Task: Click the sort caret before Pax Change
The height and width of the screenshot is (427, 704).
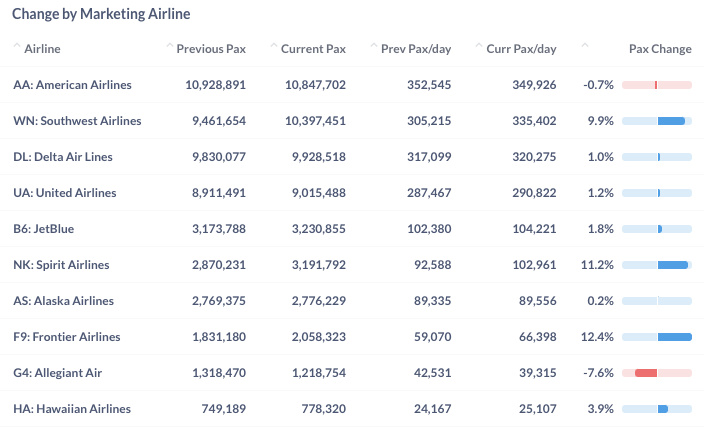Action: click(585, 46)
